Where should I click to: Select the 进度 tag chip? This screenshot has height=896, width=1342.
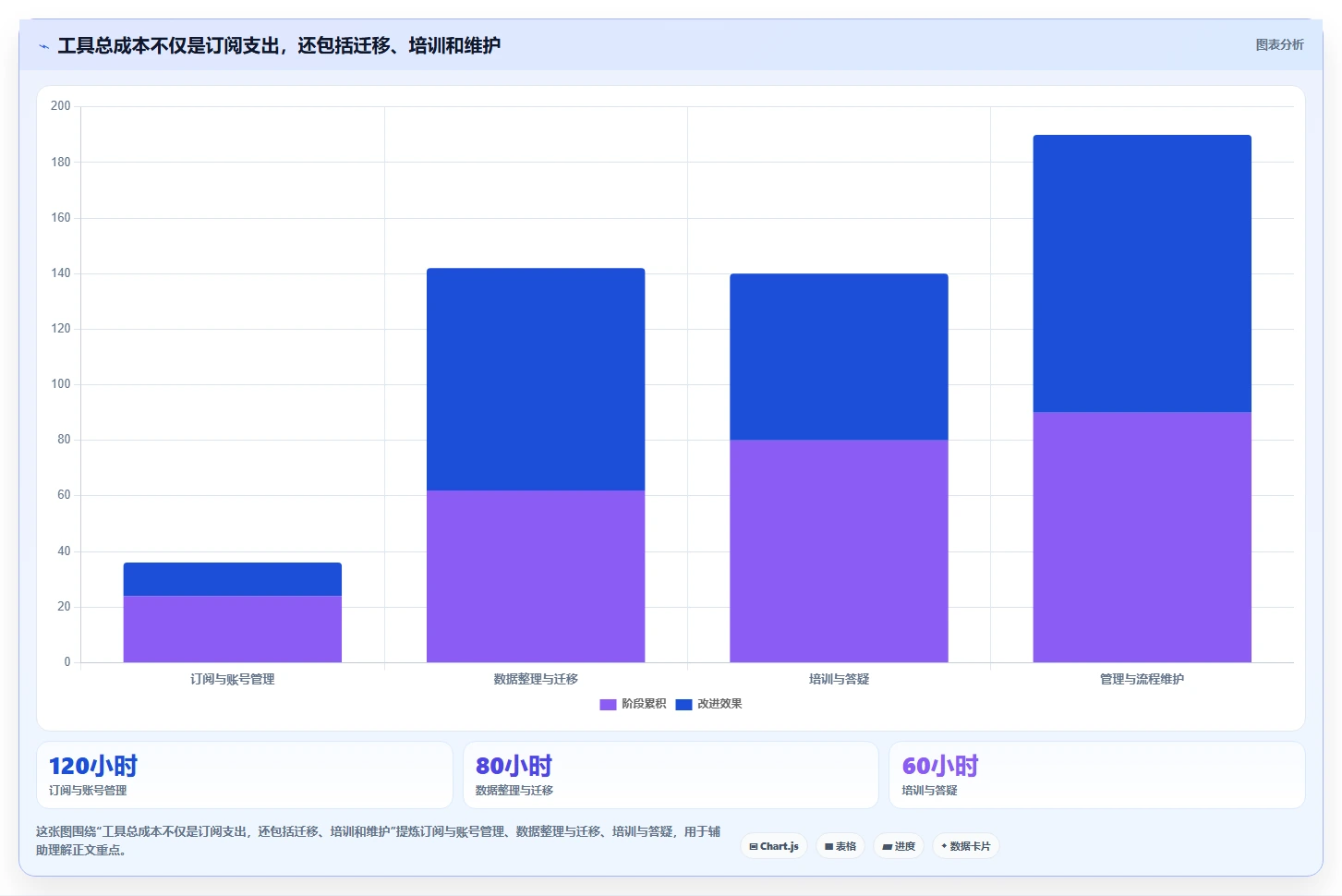click(899, 846)
